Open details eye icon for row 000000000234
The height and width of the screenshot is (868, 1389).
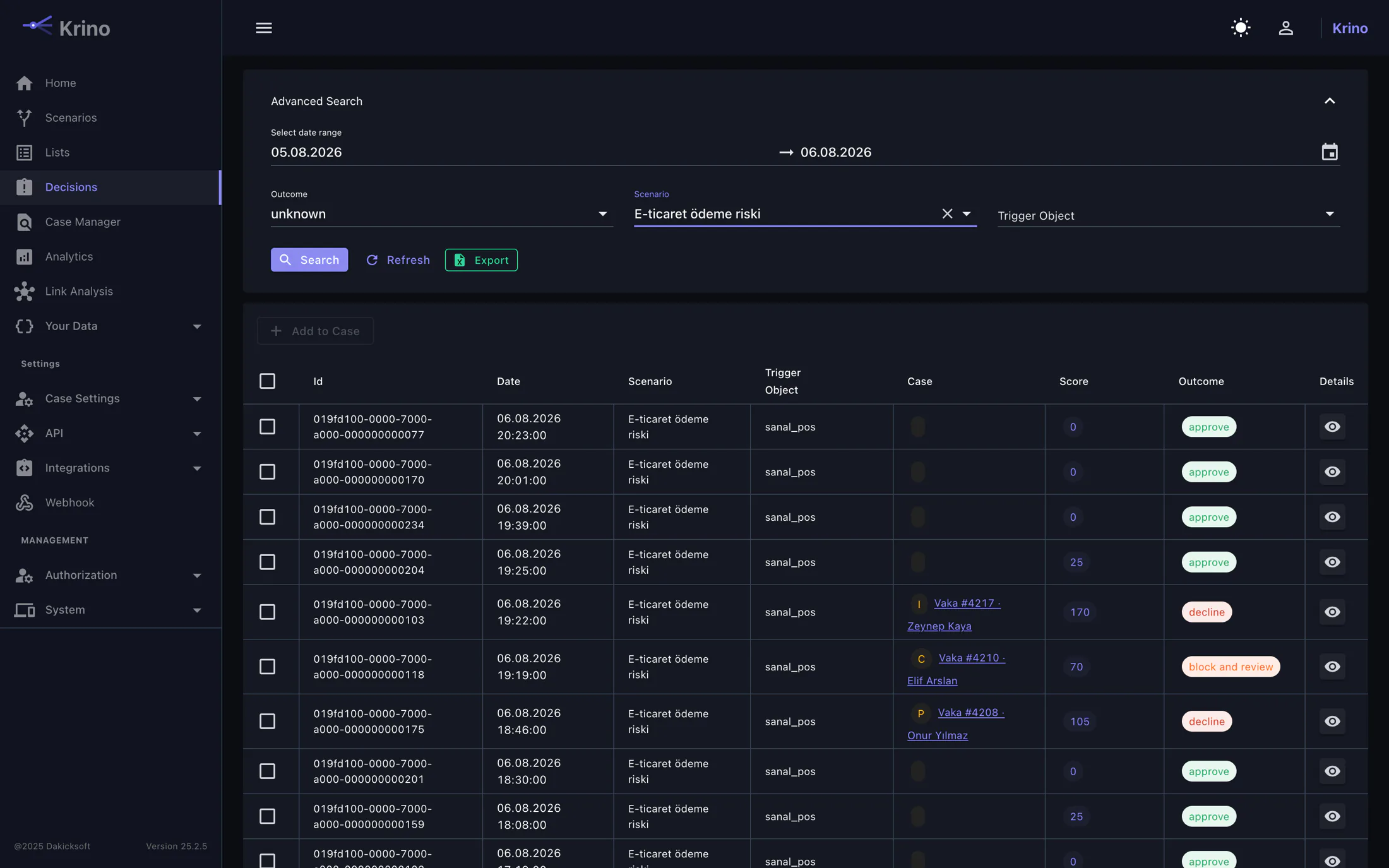tap(1332, 517)
